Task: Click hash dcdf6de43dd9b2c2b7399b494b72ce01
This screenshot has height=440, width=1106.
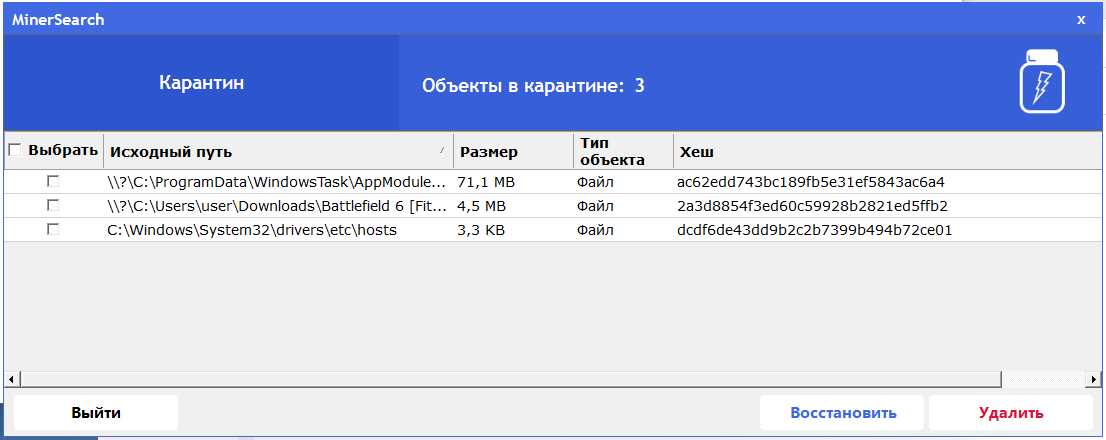Action: click(815, 230)
